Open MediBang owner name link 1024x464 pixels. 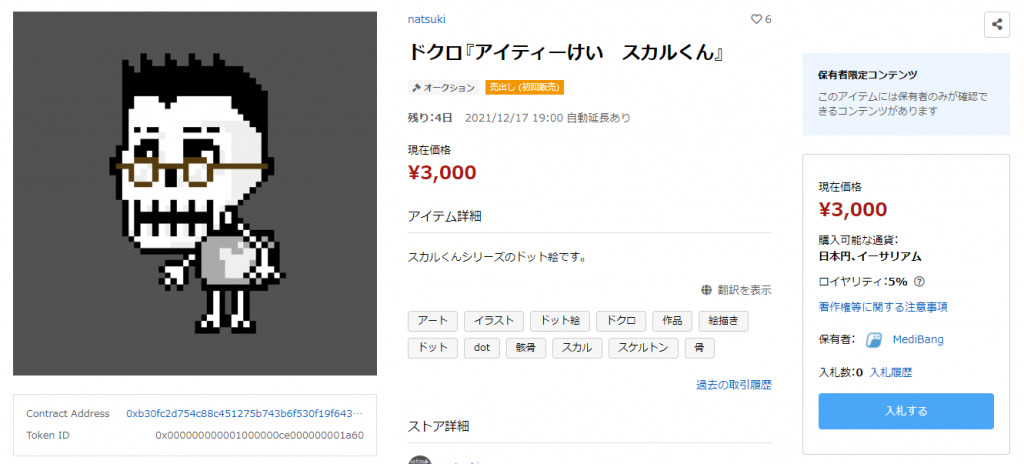click(x=920, y=340)
